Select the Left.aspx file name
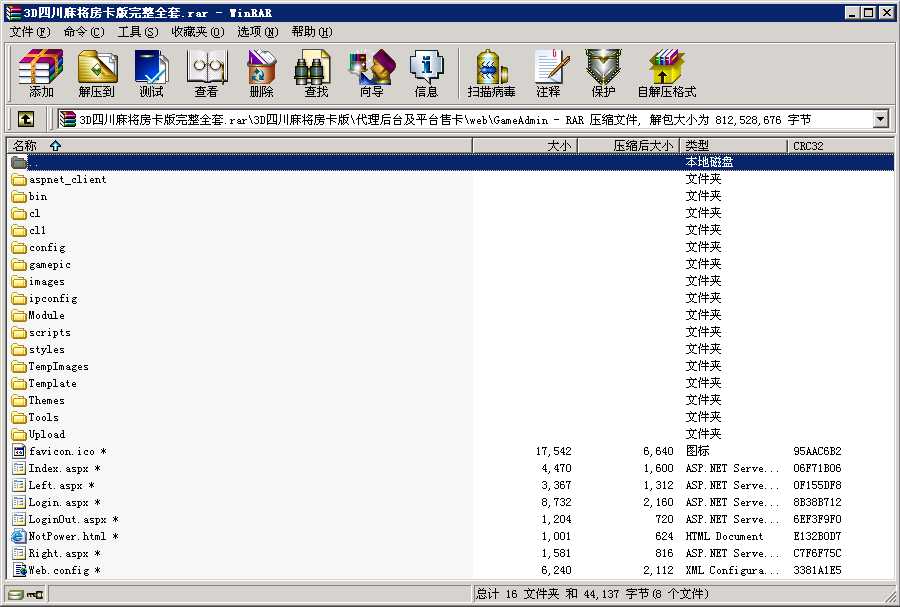This screenshot has width=900, height=607. [x=61, y=485]
